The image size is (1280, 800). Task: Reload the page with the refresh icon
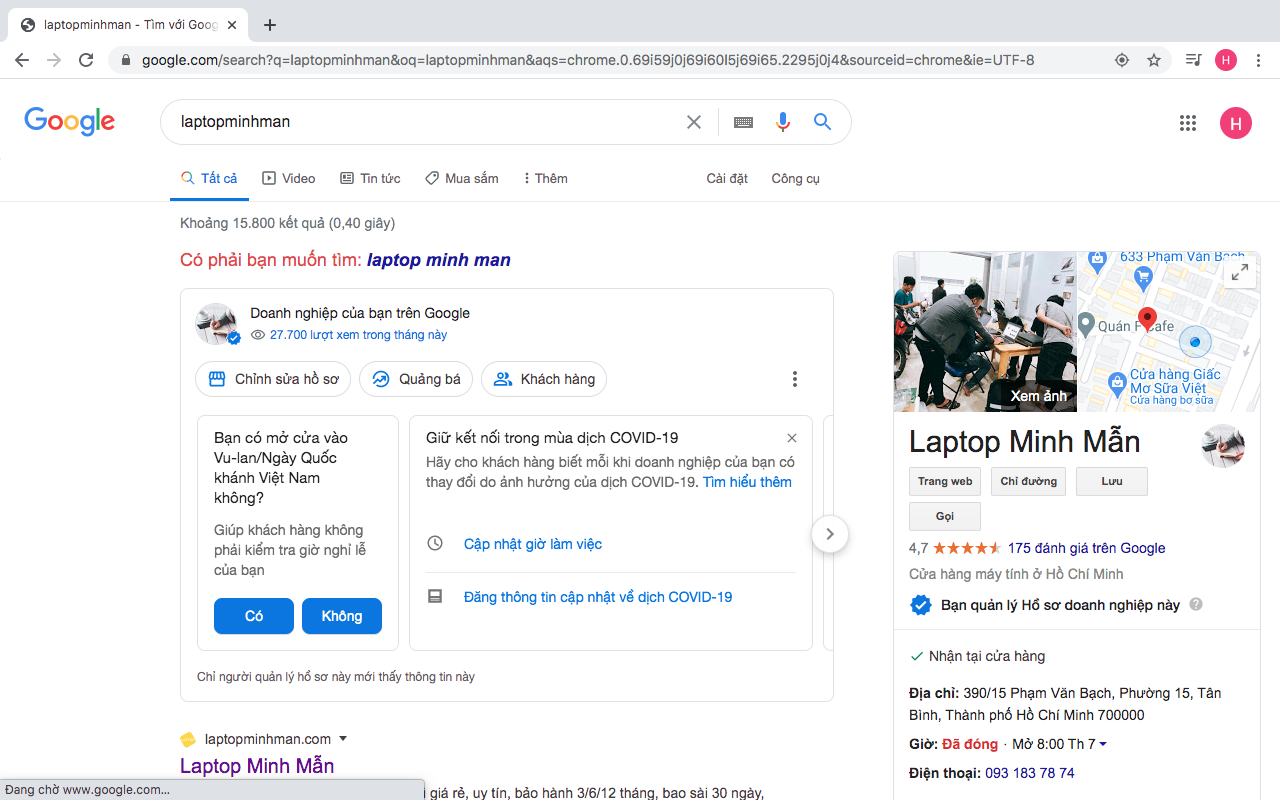coord(86,60)
